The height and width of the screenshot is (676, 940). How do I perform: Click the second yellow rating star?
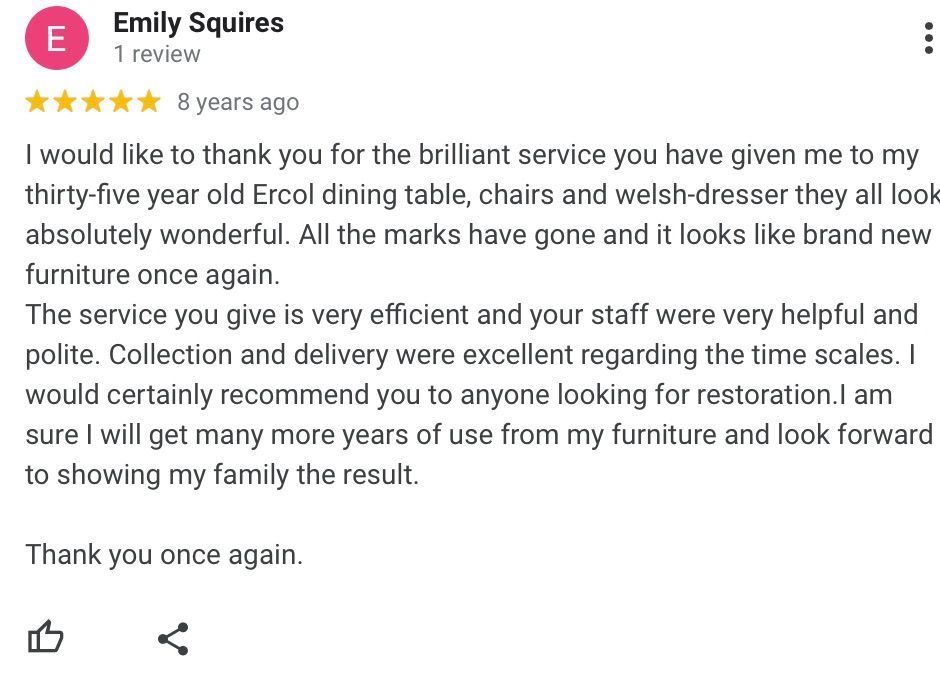65,102
